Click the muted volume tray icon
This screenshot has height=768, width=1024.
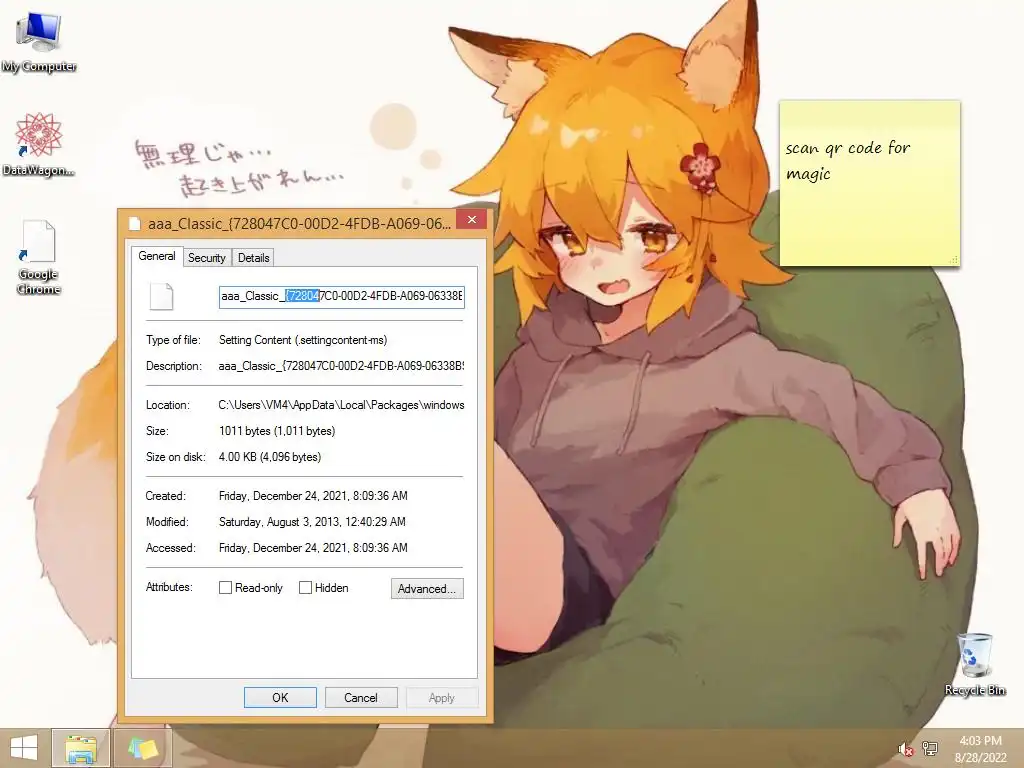click(x=905, y=749)
